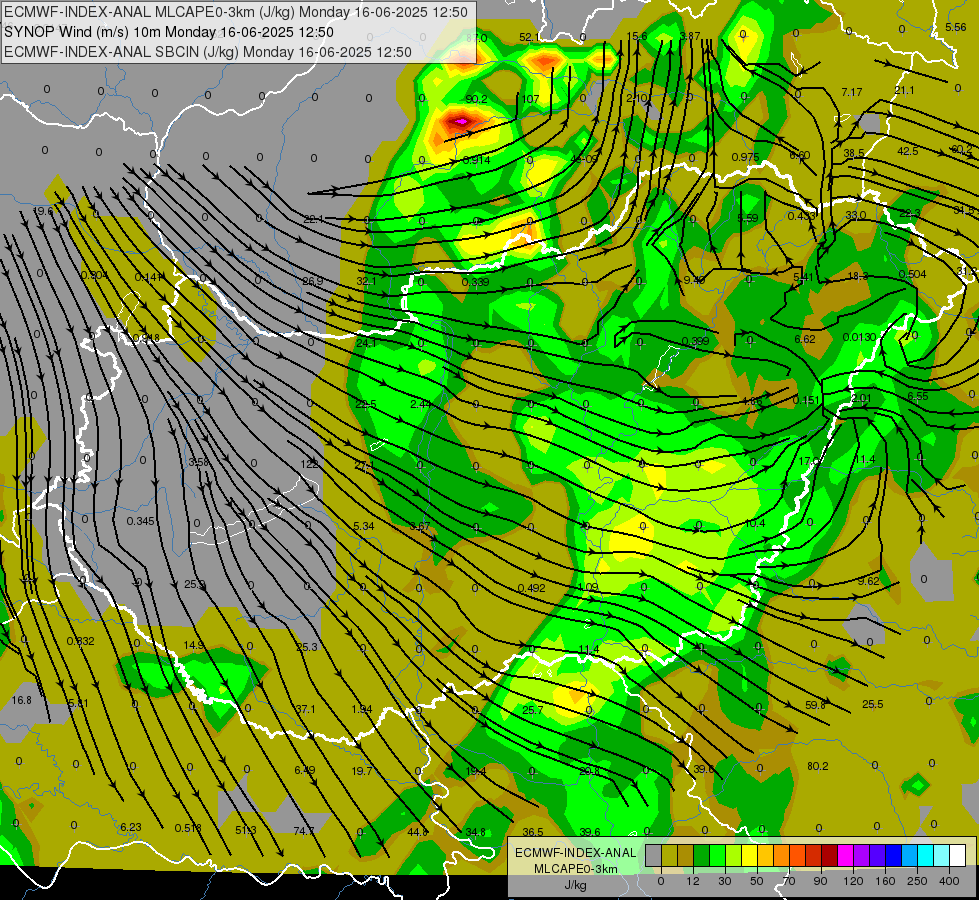Click the map value 42.5

click(x=907, y=151)
